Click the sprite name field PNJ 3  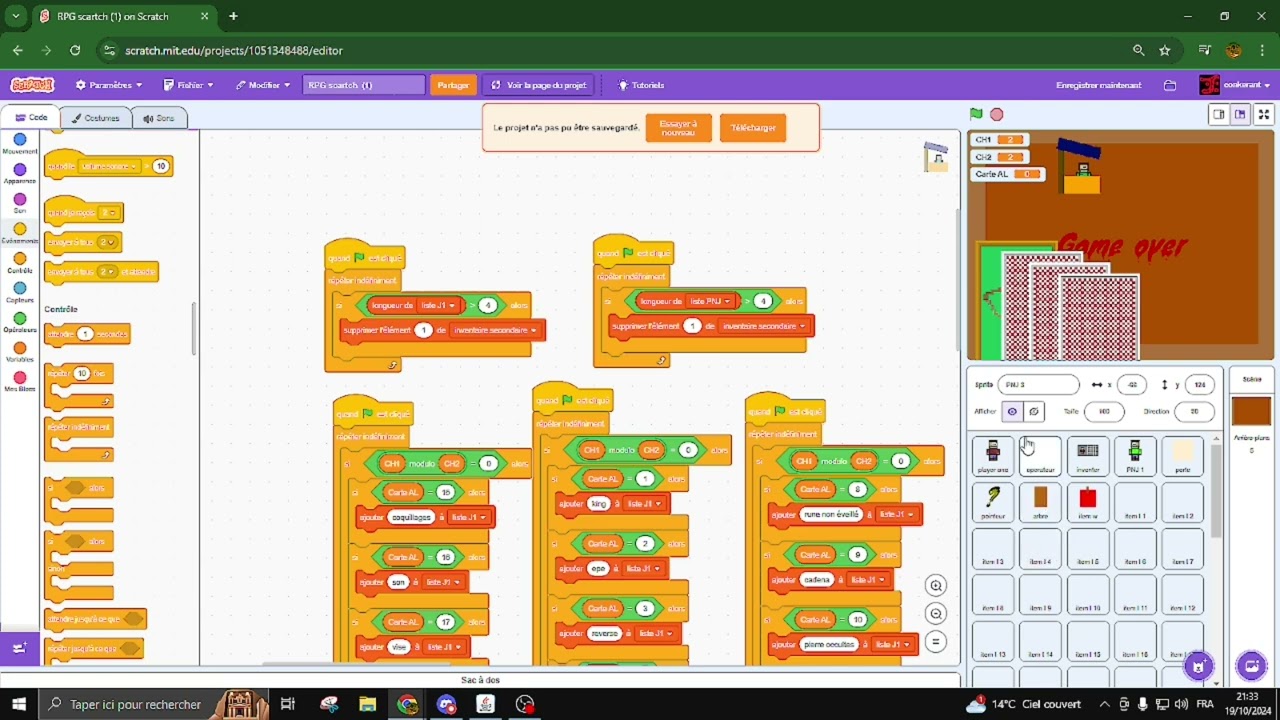[x=1039, y=384]
